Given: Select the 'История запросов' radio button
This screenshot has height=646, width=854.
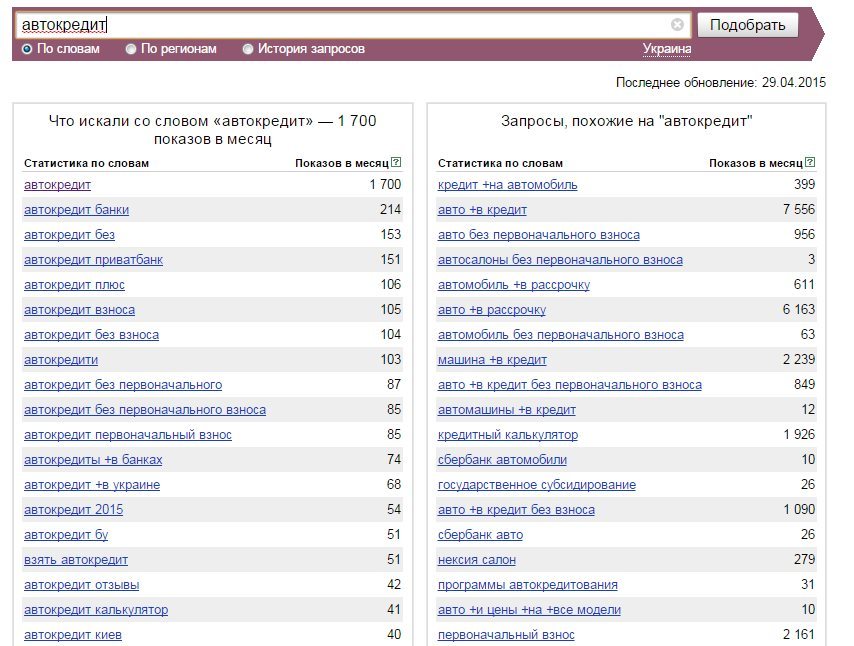Looking at the screenshot, I should pyautogui.click(x=248, y=49).
